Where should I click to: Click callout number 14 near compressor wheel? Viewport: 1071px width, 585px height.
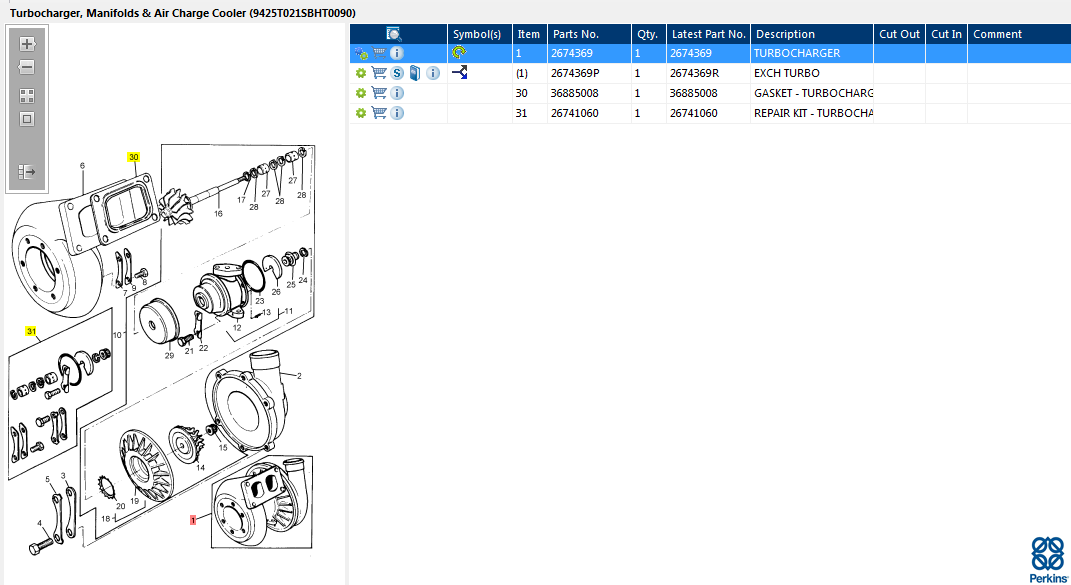200,467
